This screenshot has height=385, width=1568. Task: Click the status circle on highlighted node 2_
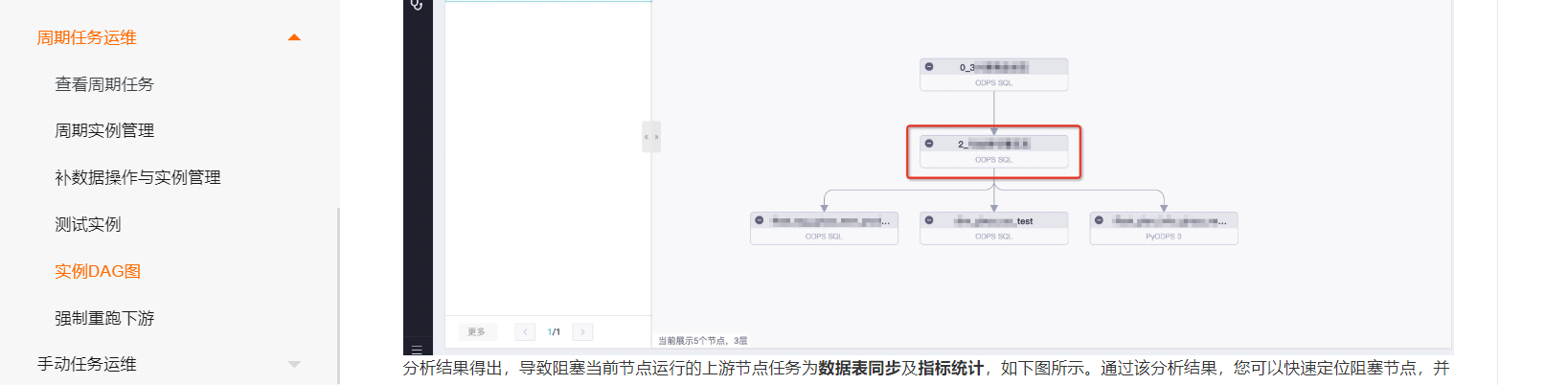pyautogui.click(x=929, y=144)
